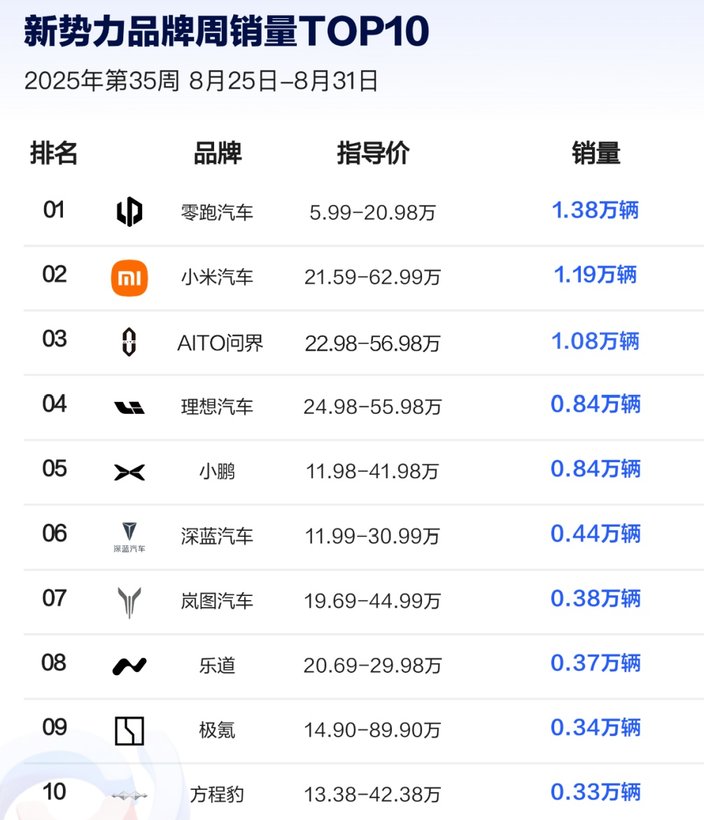Open the Deepal (深蓝汽车) logo icon

click(129, 536)
